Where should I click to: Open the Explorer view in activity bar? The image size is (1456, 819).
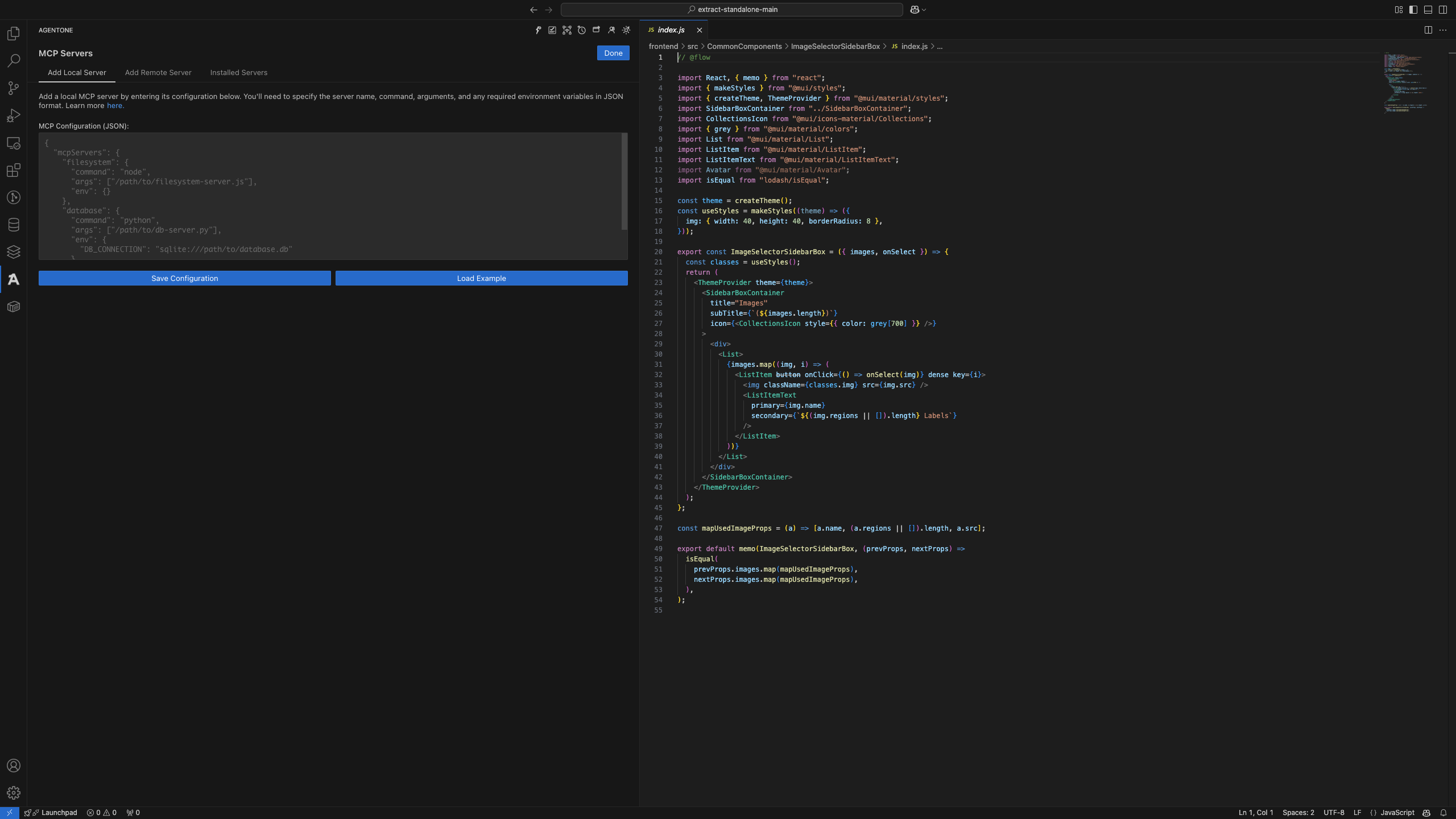coord(14,34)
